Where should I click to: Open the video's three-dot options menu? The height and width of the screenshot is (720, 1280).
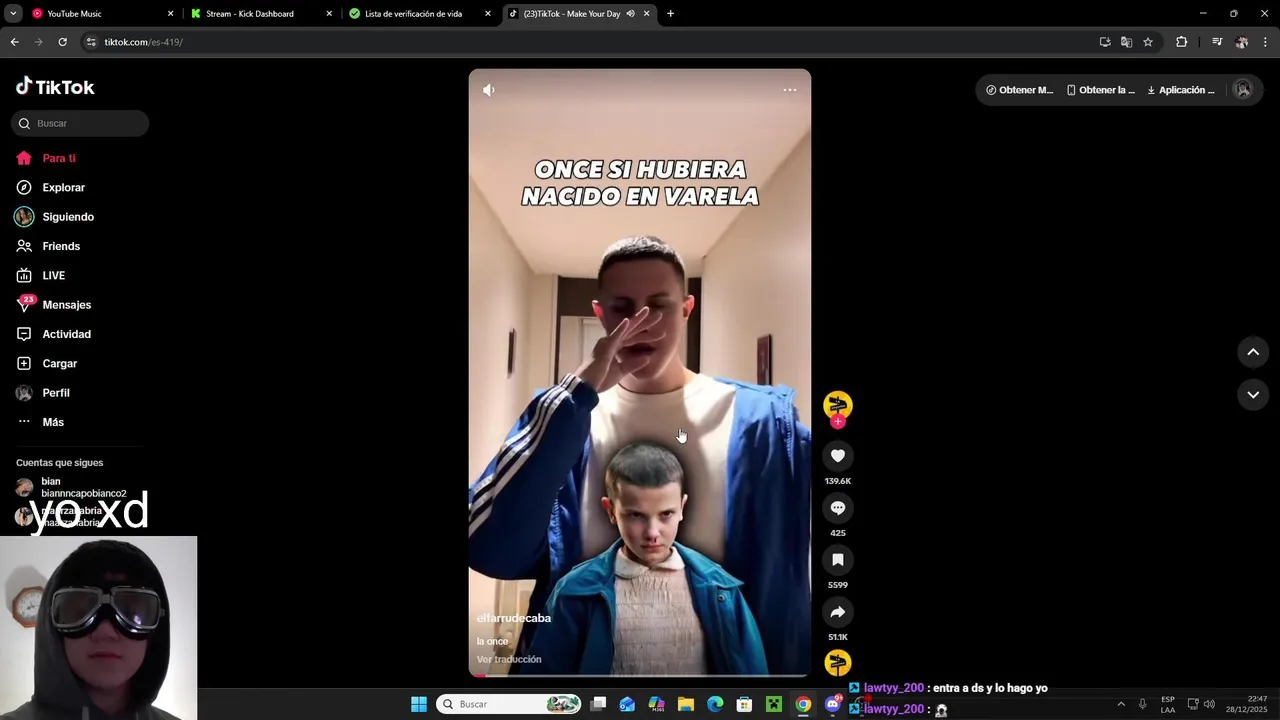click(x=790, y=90)
